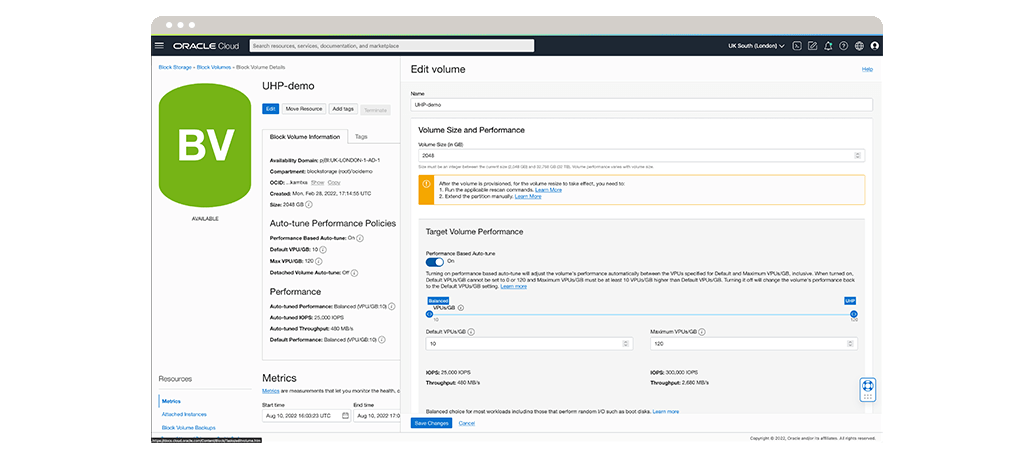Click the UHP slider handle at 120
Viewport: 1024px width, 466px height.
tap(854, 314)
